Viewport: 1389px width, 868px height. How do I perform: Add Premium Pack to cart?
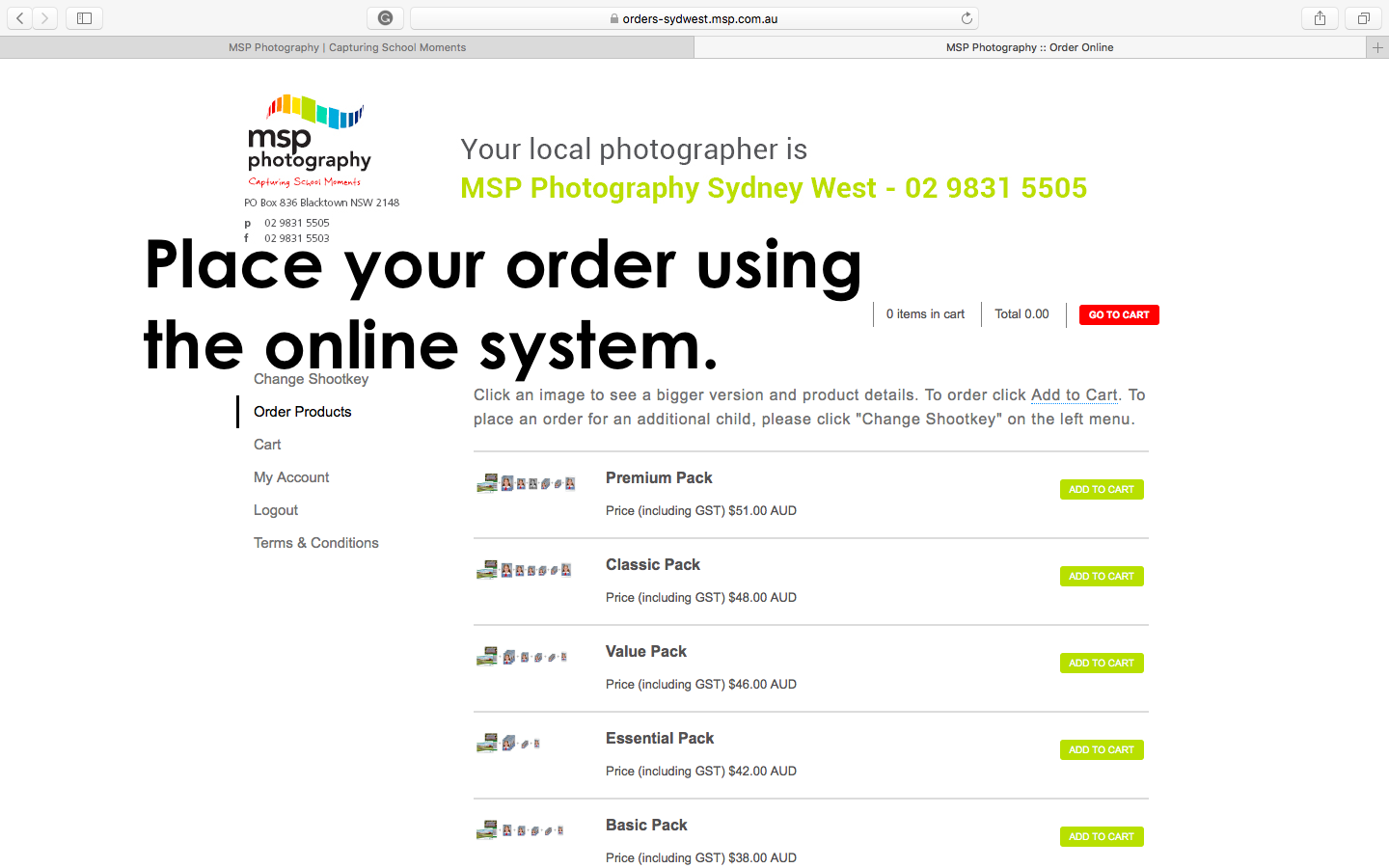(x=1102, y=489)
